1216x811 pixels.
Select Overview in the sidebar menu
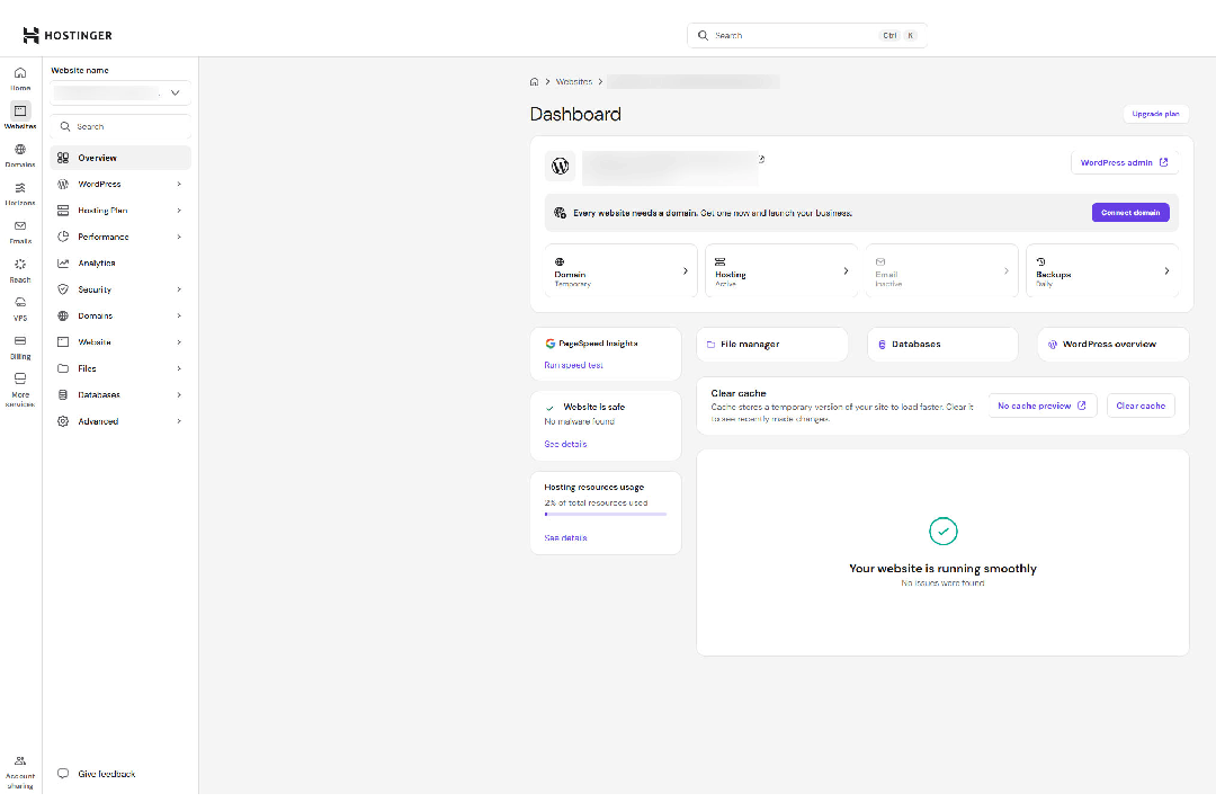(120, 158)
